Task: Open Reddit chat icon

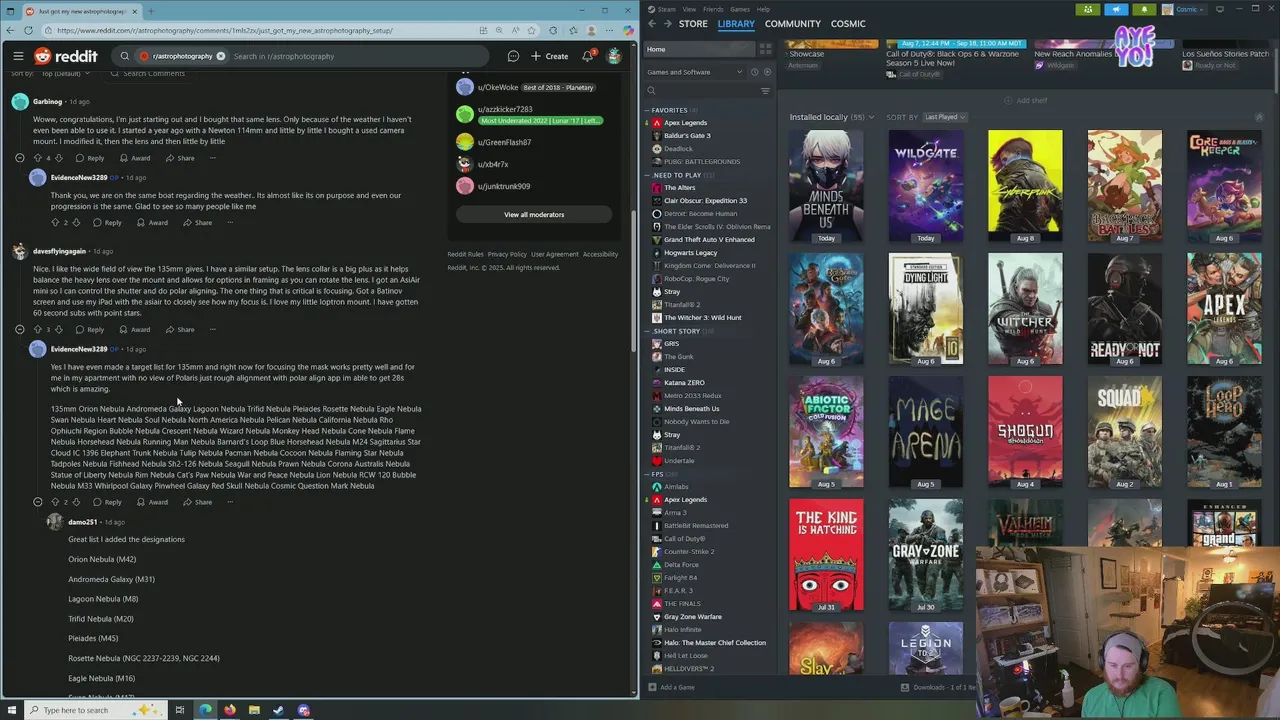Action: (x=513, y=56)
